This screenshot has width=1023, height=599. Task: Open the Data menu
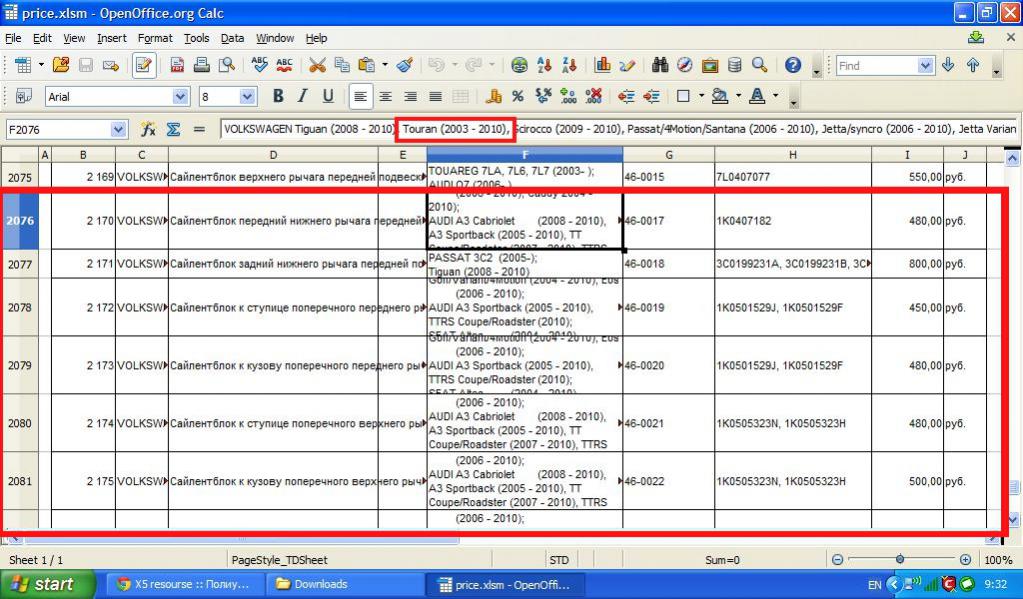click(x=232, y=38)
